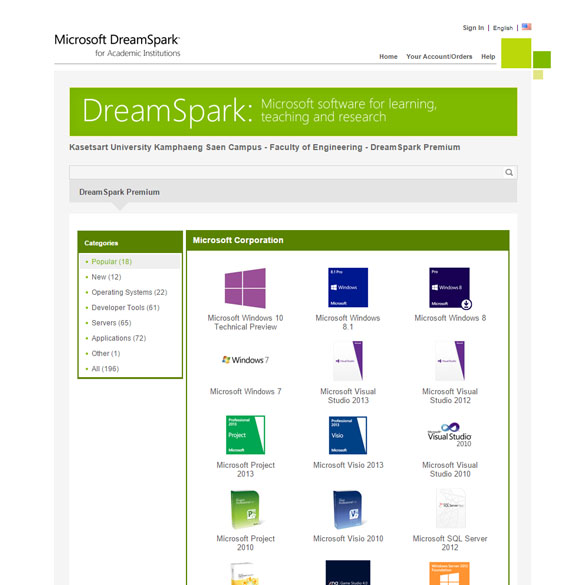This screenshot has height=585, width=585.
Task: Open Microsoft Windows 8.1 text link
Action: [x=348, y=322]
